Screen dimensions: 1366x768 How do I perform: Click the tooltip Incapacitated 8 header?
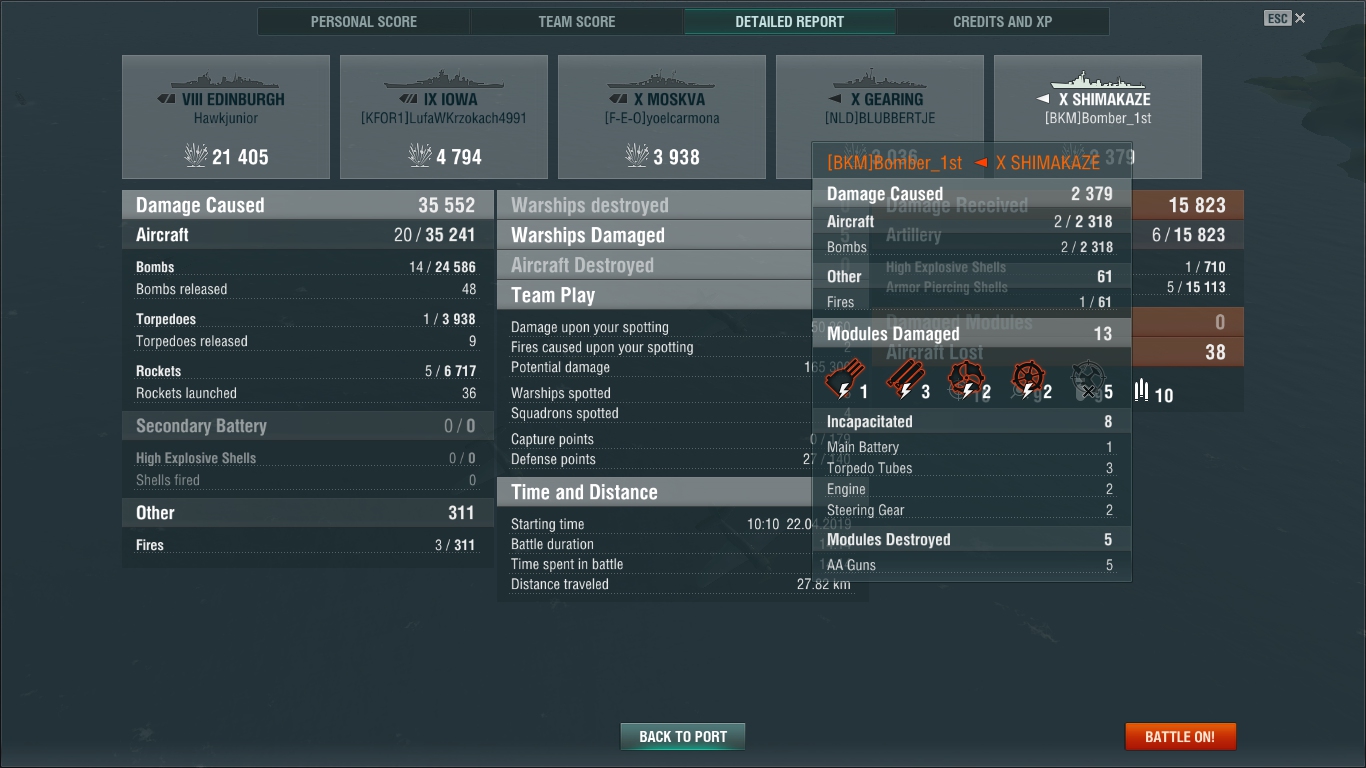[972, 421]
